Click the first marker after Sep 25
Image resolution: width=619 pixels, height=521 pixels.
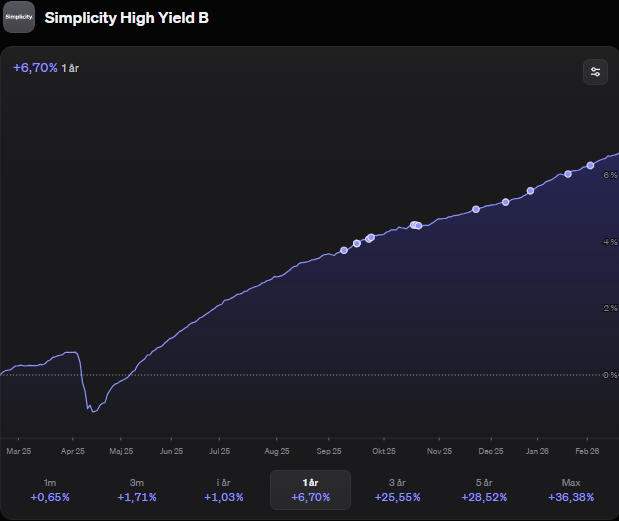344,250
